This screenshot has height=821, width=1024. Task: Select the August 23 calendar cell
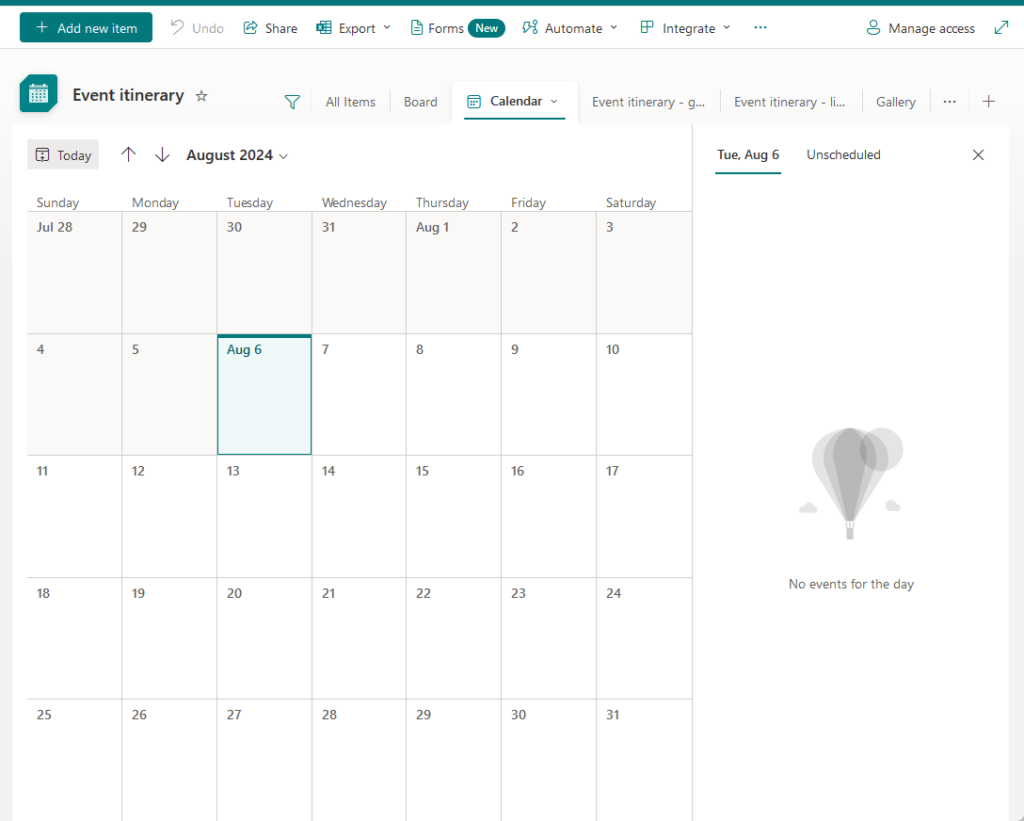[549, 638]
